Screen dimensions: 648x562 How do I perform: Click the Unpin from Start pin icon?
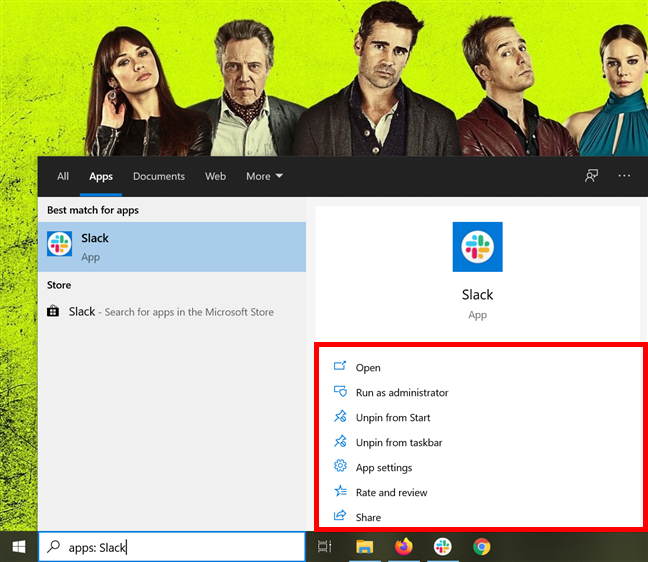point(340,416)
